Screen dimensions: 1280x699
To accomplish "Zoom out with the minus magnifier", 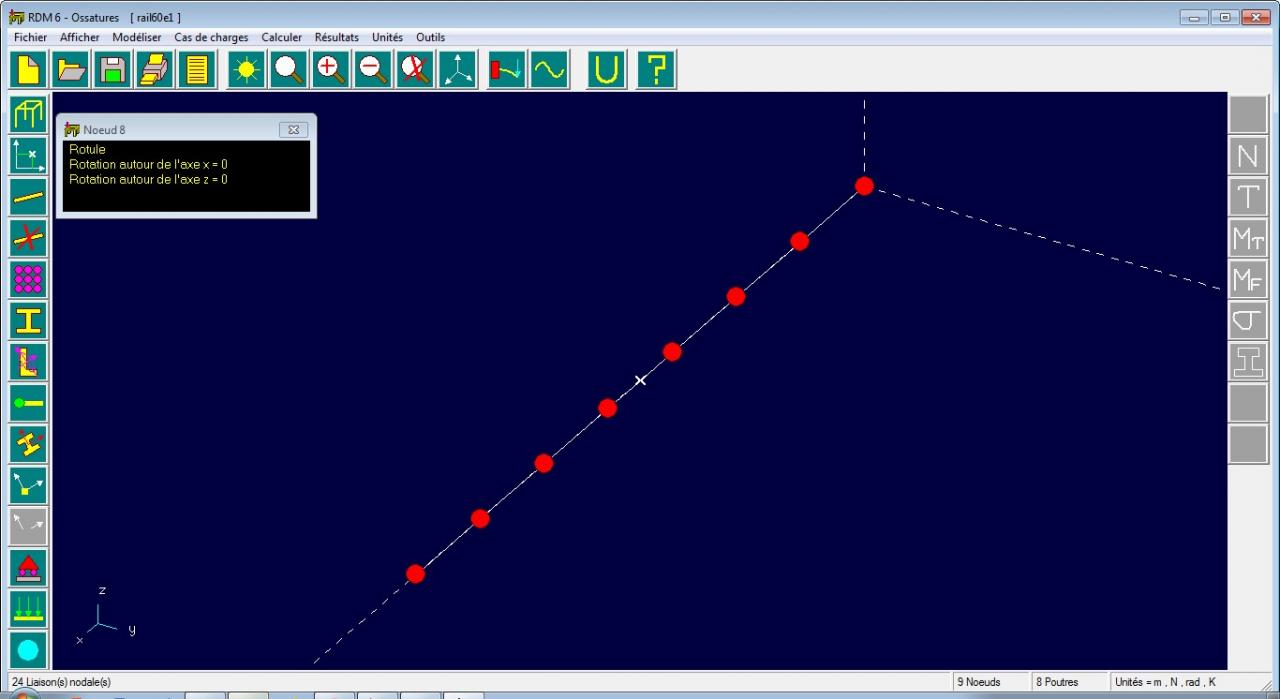I will tap(373, 69).
